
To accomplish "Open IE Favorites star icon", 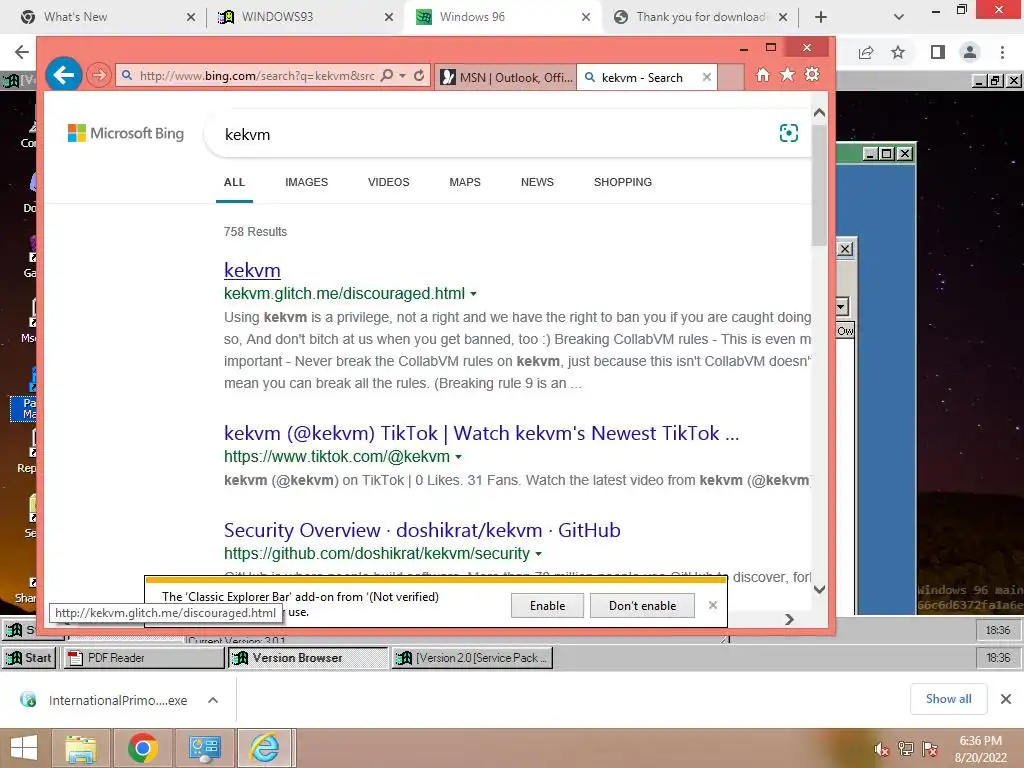I will coord(788,75).
